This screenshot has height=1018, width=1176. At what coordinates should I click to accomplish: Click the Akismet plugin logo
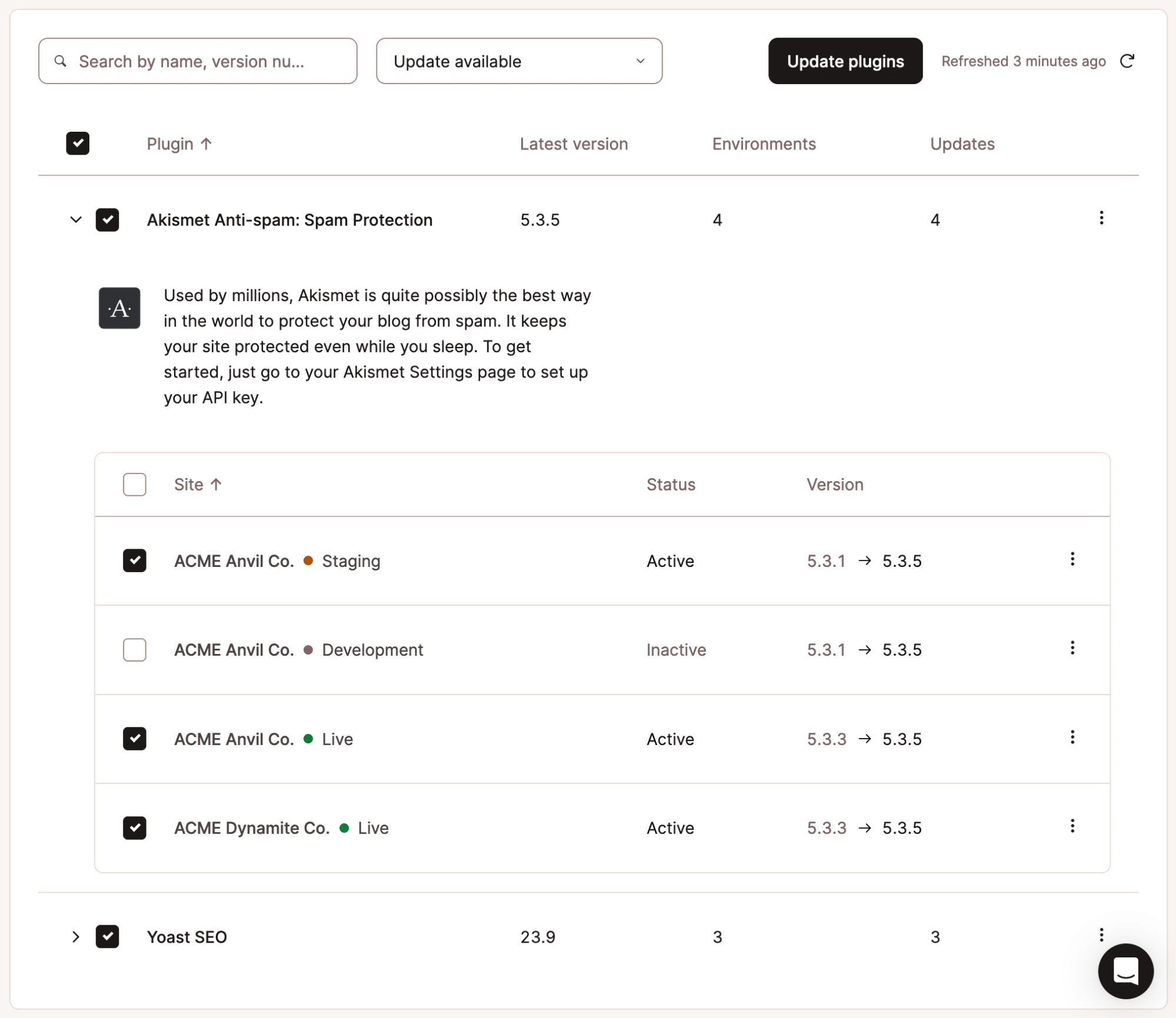119,308
